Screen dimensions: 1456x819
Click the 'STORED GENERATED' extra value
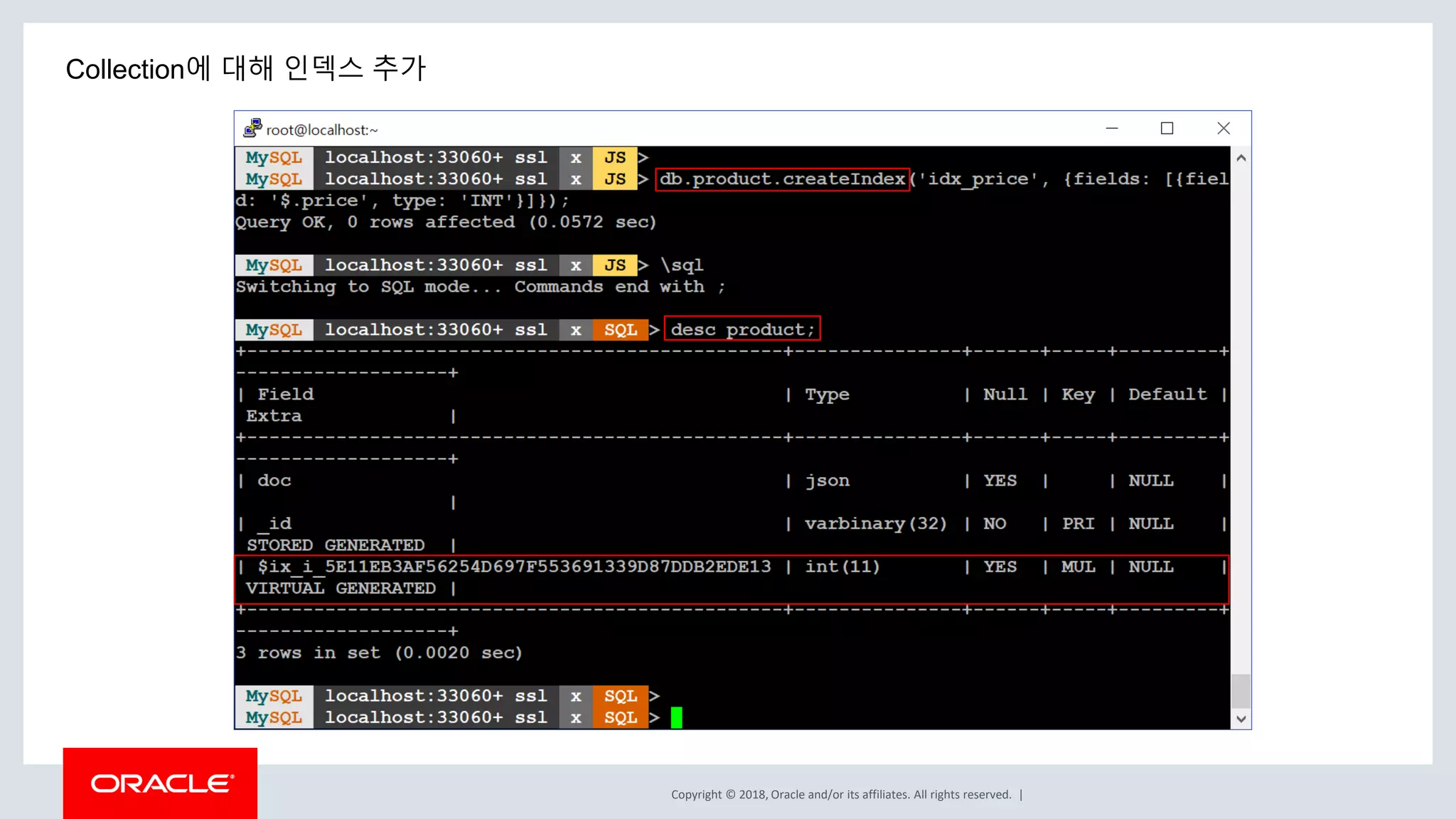[336, 545]
